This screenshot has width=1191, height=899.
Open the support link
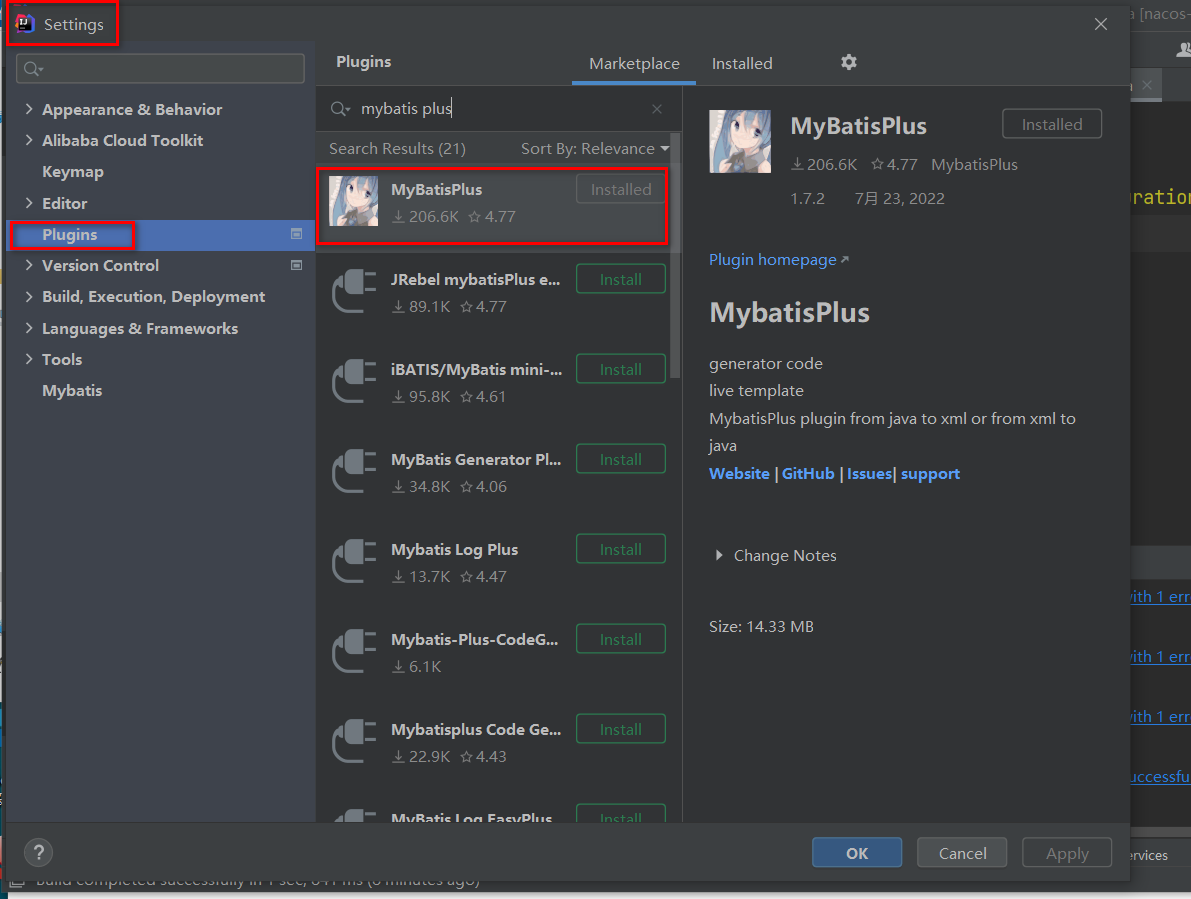tap(930, 474)
